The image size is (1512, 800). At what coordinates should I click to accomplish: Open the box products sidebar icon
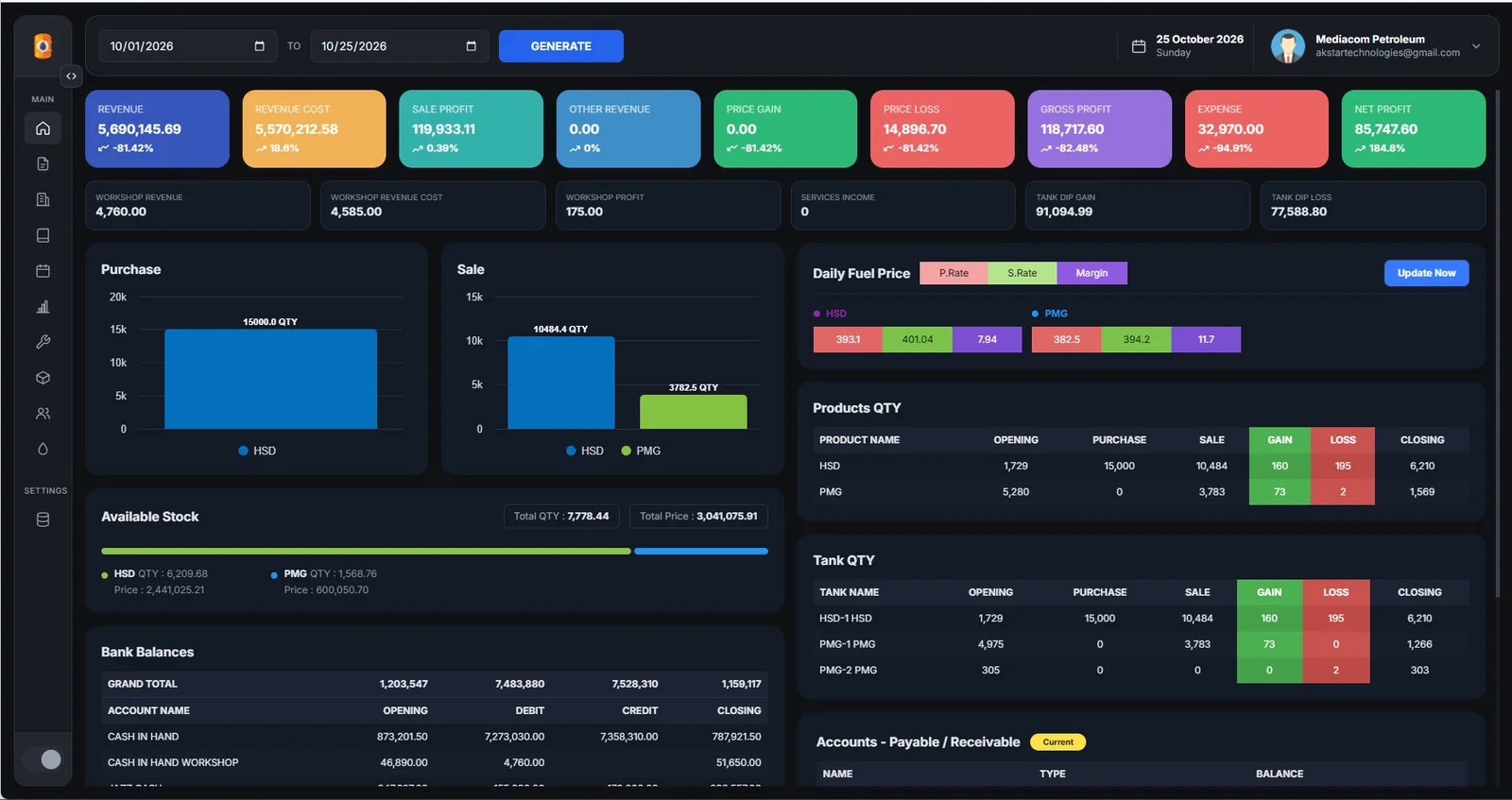click(43, 378)
